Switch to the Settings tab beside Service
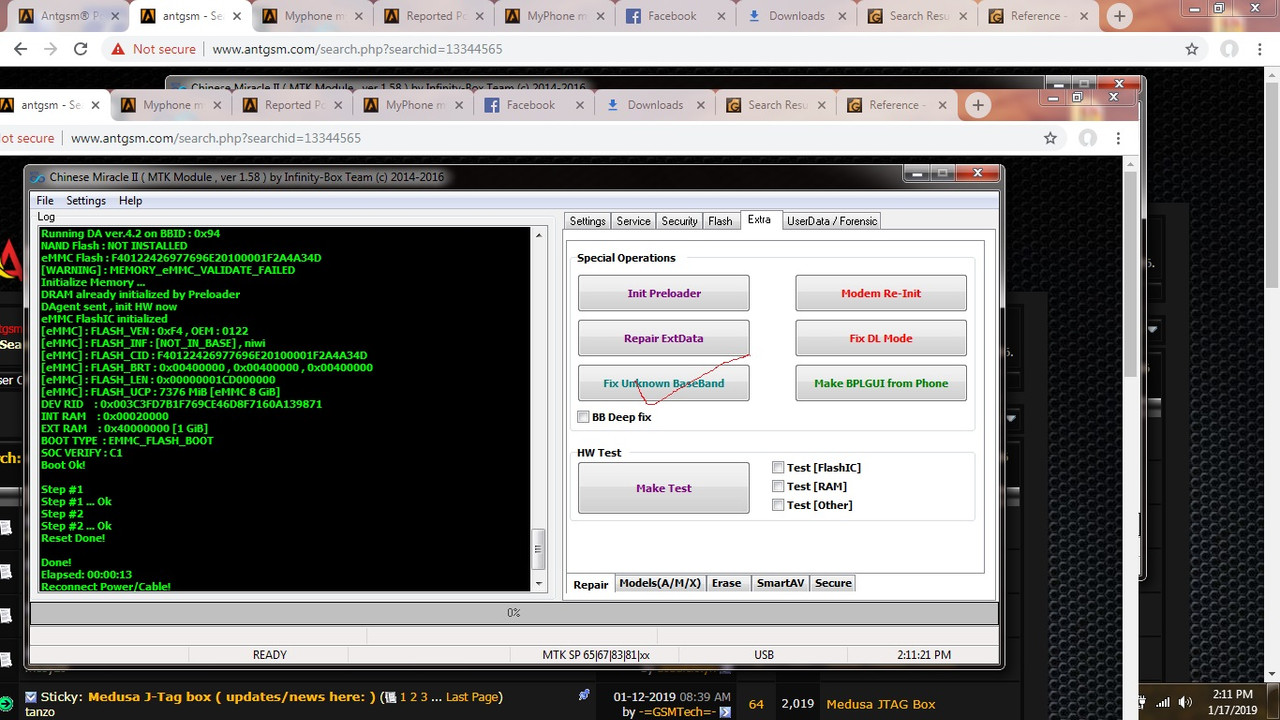 pyautogui.click(x=588, y=221)
